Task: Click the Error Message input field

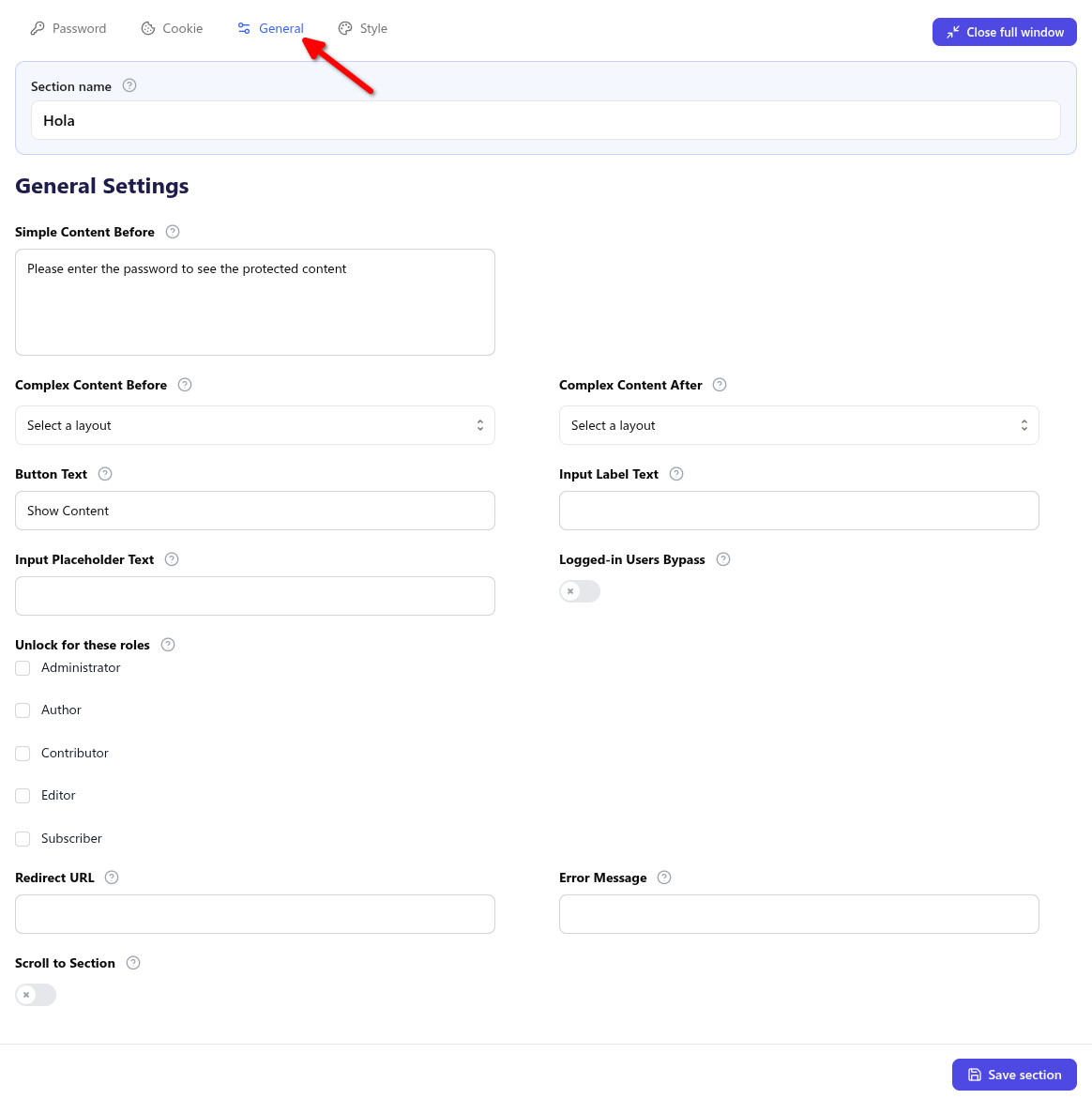Action: [x=798, y=914]
